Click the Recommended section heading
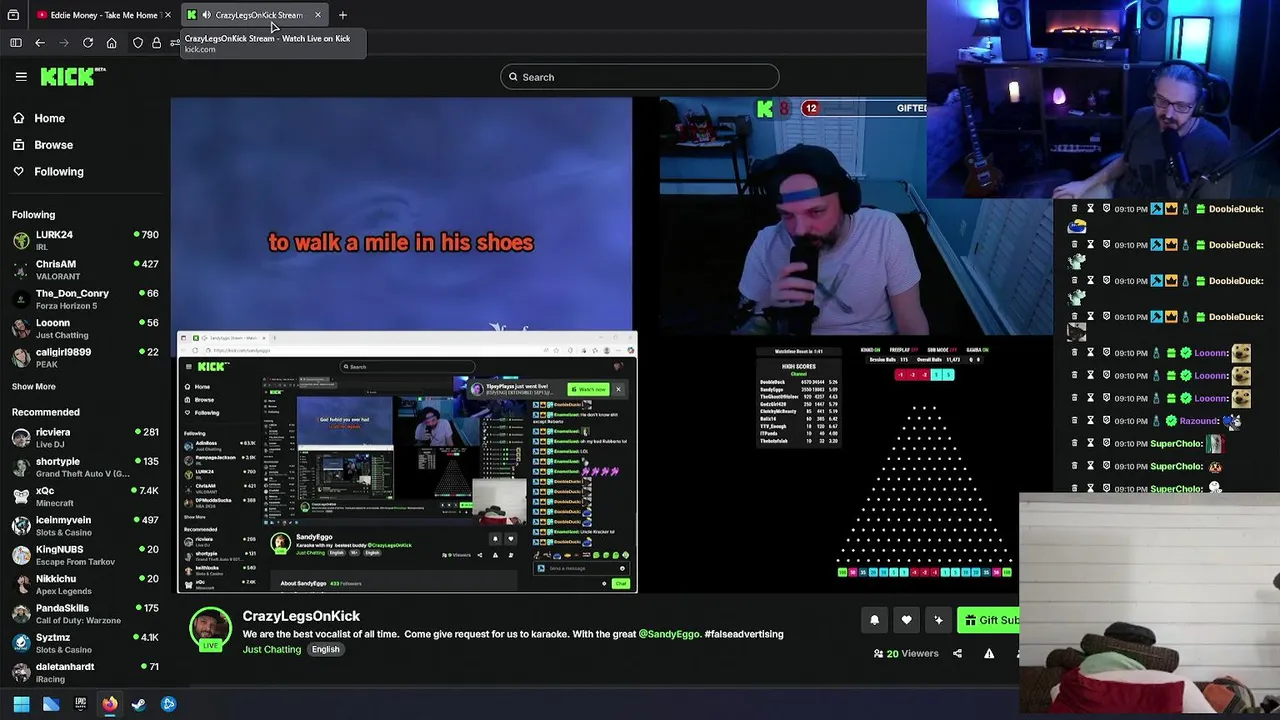 (46, 412)
